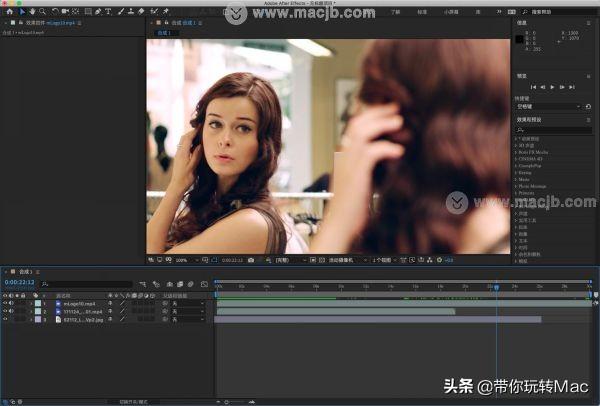This screenshot has width=600, height=406.
Task: Open the Effect Controls panel tab
Action: [x=50, y=23]
